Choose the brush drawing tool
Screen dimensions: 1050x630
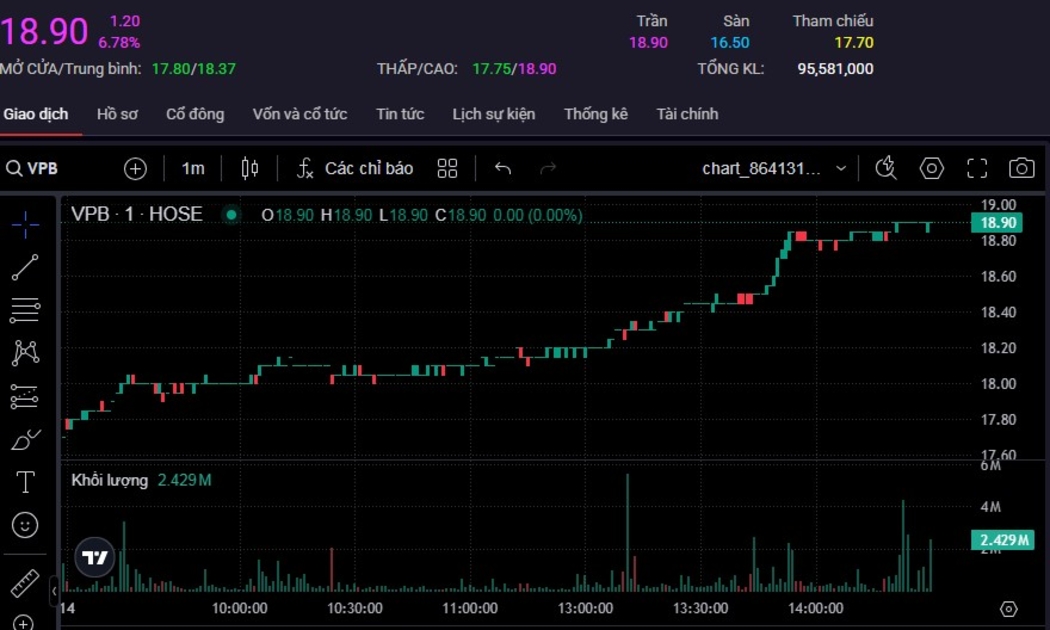click(x=25, y=438)
